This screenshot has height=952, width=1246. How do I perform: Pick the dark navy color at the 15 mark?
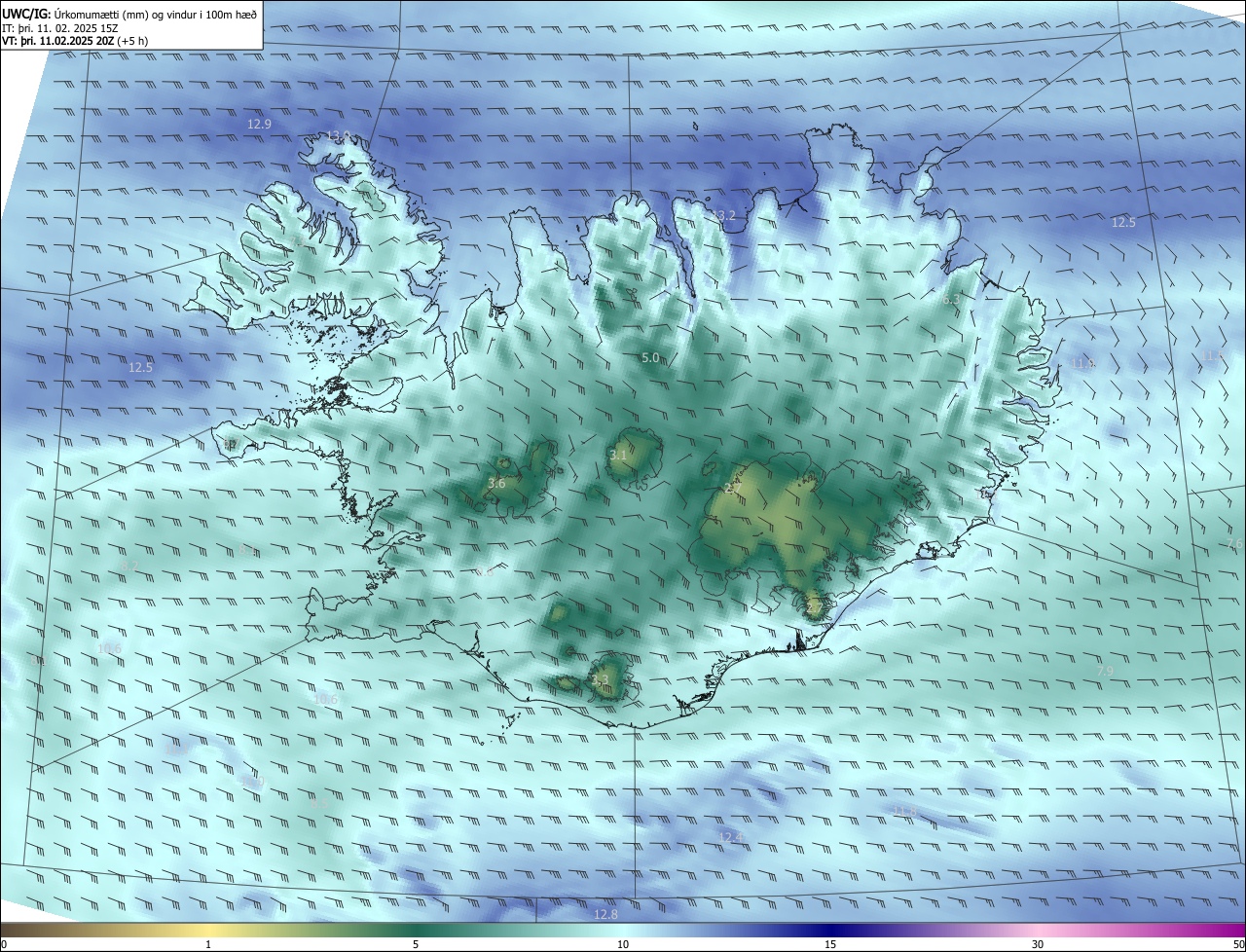(830, 930)
